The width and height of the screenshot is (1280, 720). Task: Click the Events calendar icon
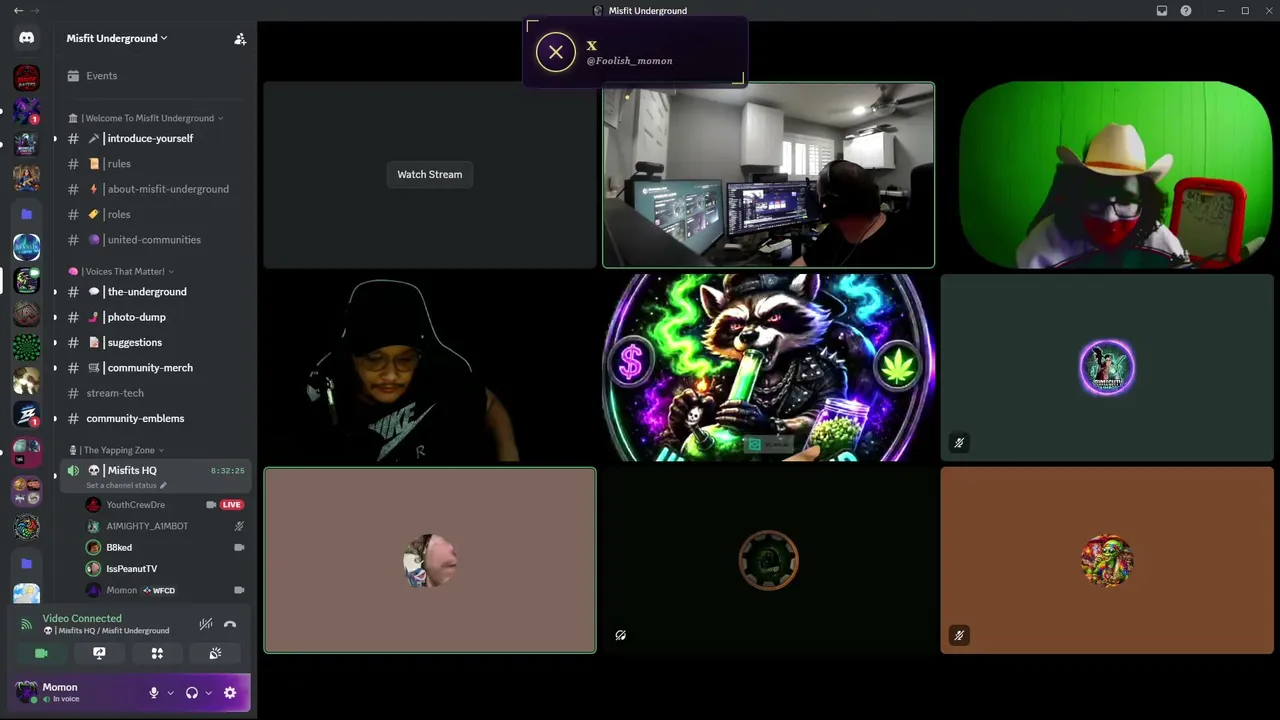pyautogui.click(x=73, y=76)
